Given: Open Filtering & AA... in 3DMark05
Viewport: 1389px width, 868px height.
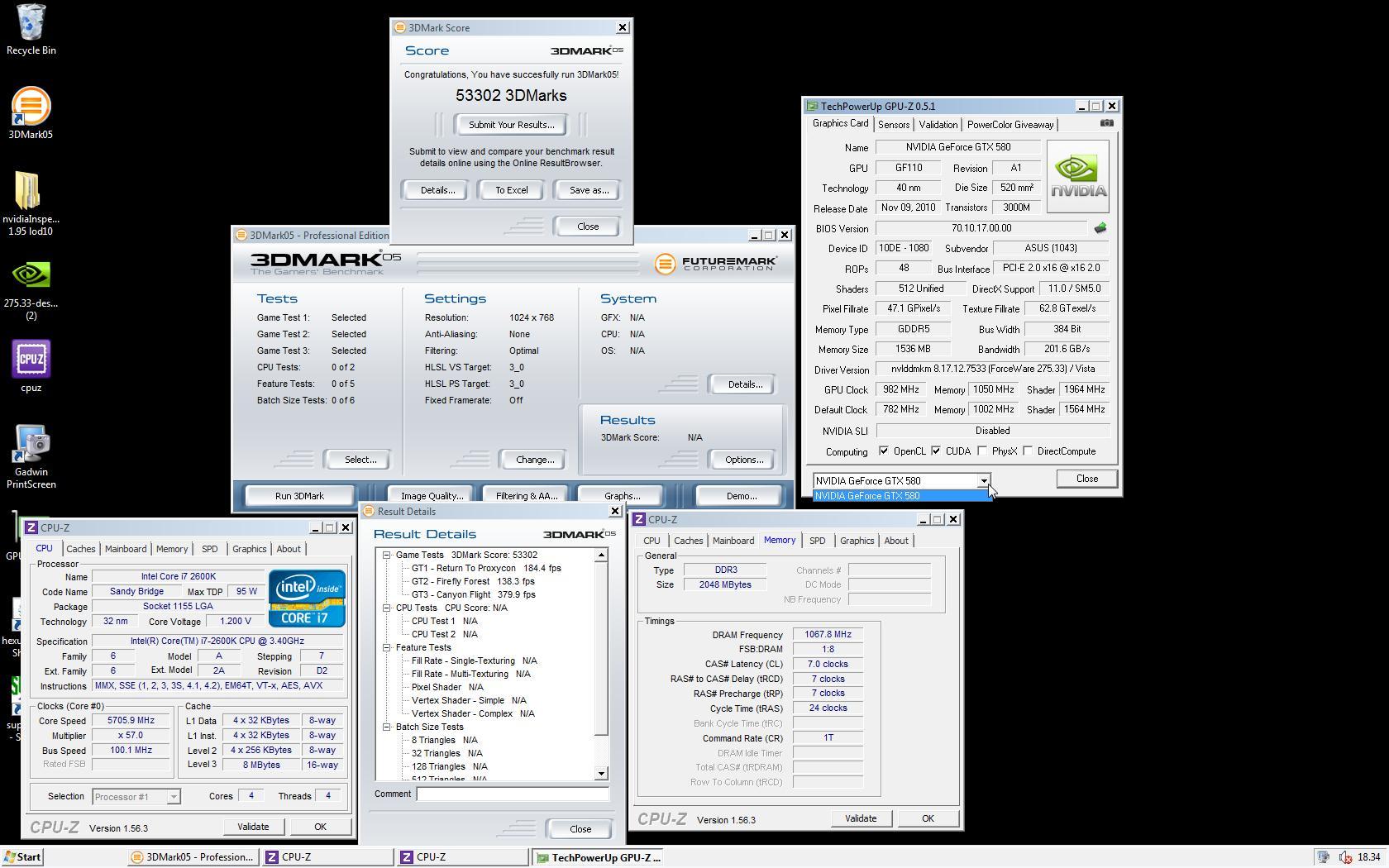Looking at the screenshot, I should [526, 496].
